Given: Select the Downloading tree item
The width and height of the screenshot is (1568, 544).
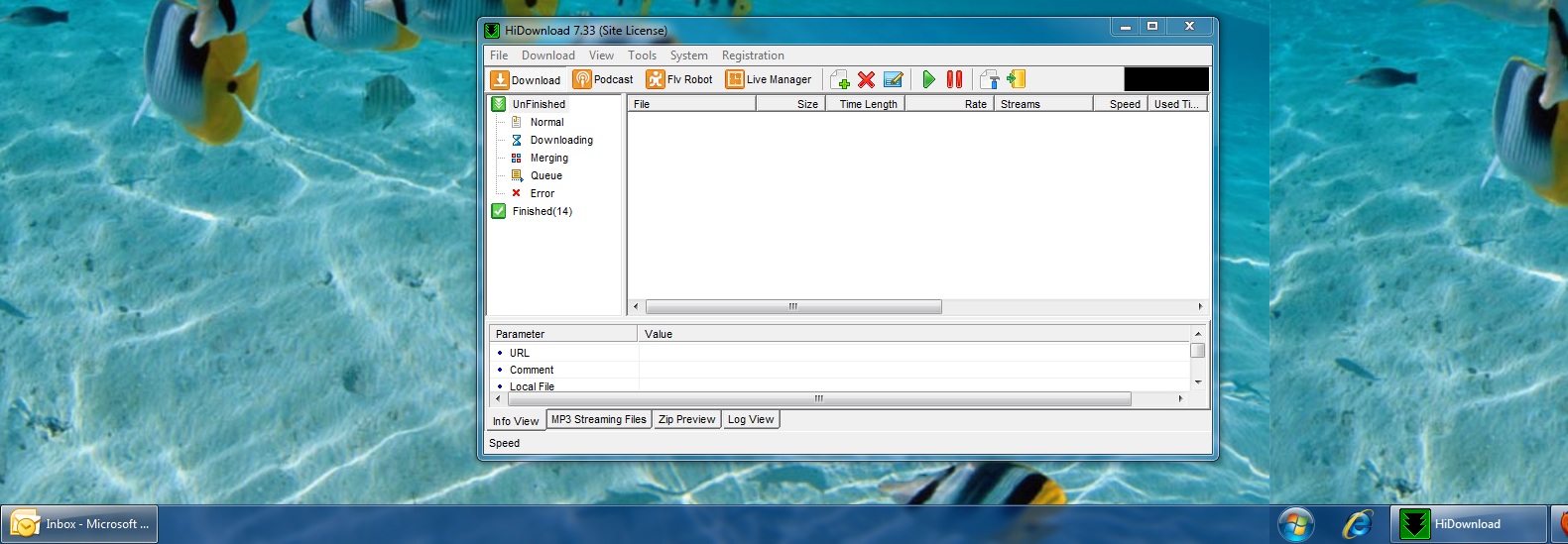Looking at the screenshot, I should pyautogui.click(x=560, y=140).
